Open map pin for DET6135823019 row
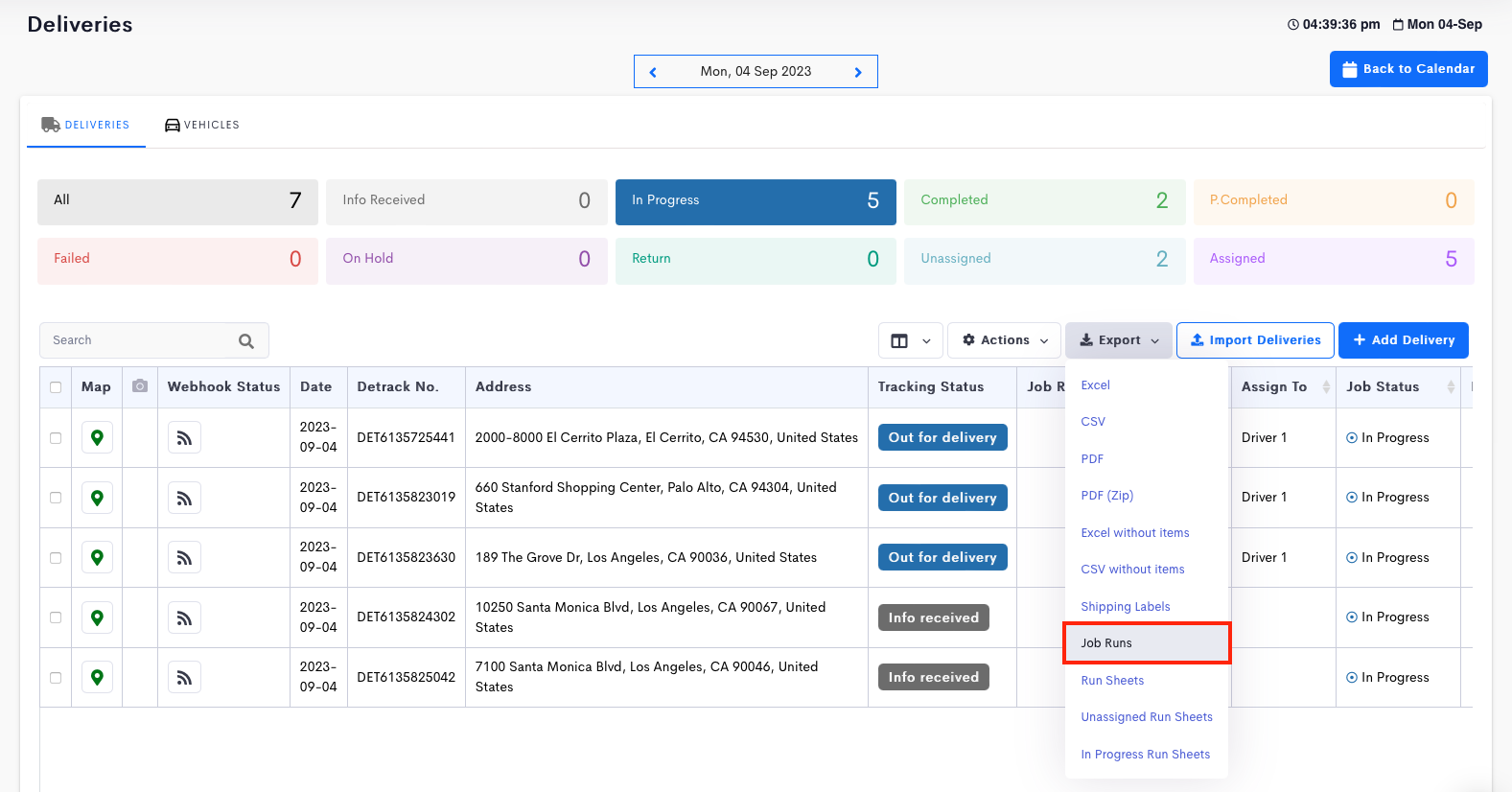The width and height of the screenshot is (1512, 792). 97,498
